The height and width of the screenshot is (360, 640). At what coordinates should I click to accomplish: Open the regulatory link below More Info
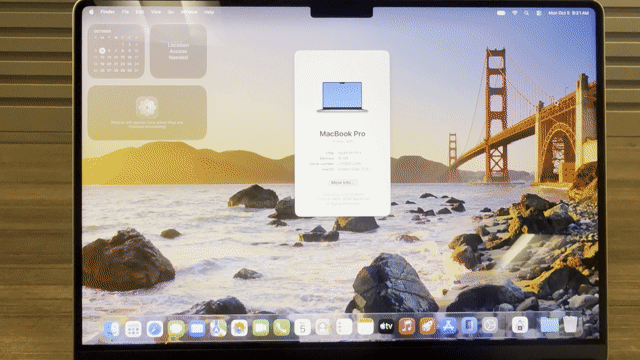[x=342, y=195]
